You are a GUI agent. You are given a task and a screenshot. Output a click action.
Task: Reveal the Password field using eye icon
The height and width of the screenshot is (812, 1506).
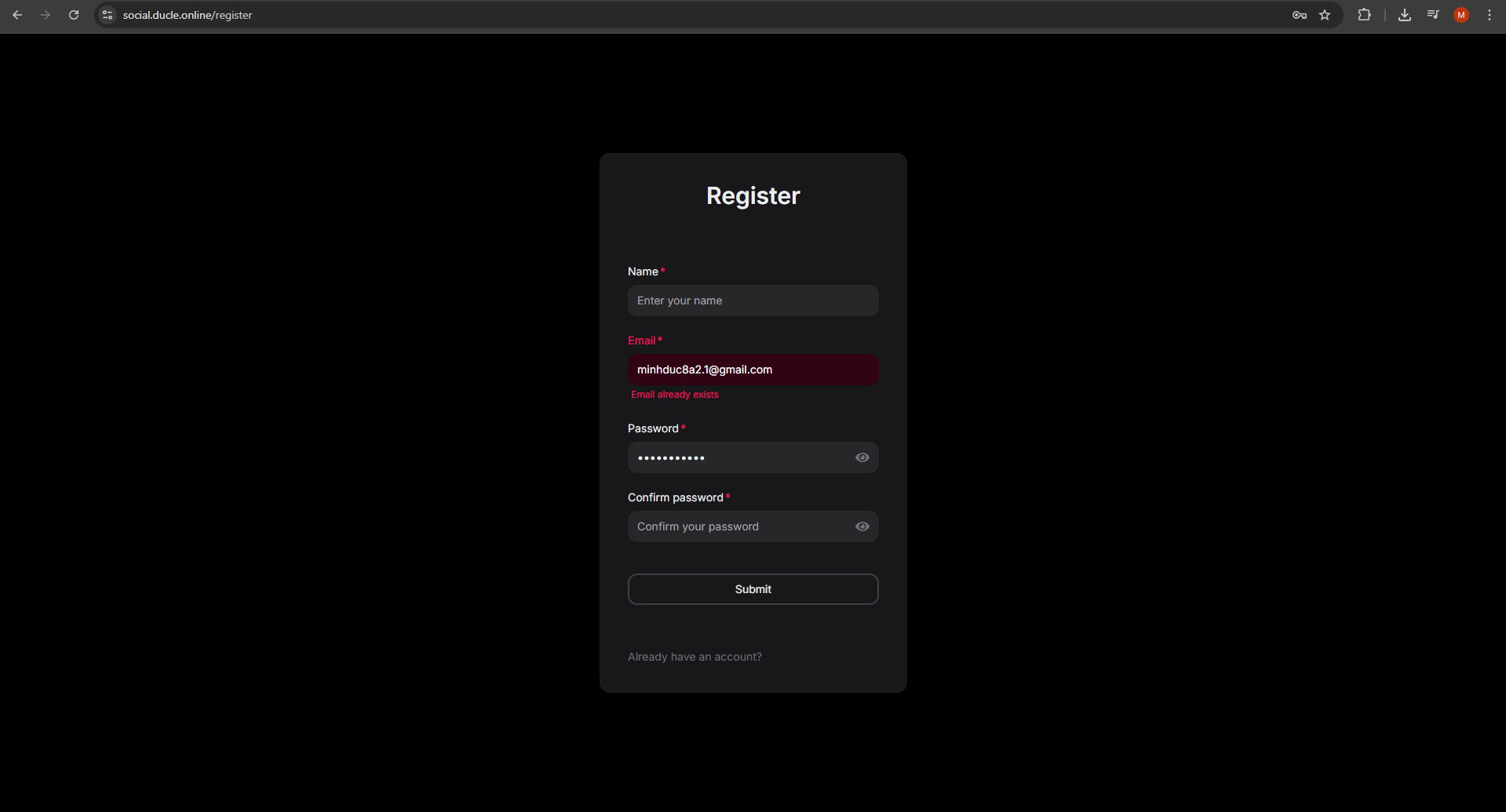862,457
